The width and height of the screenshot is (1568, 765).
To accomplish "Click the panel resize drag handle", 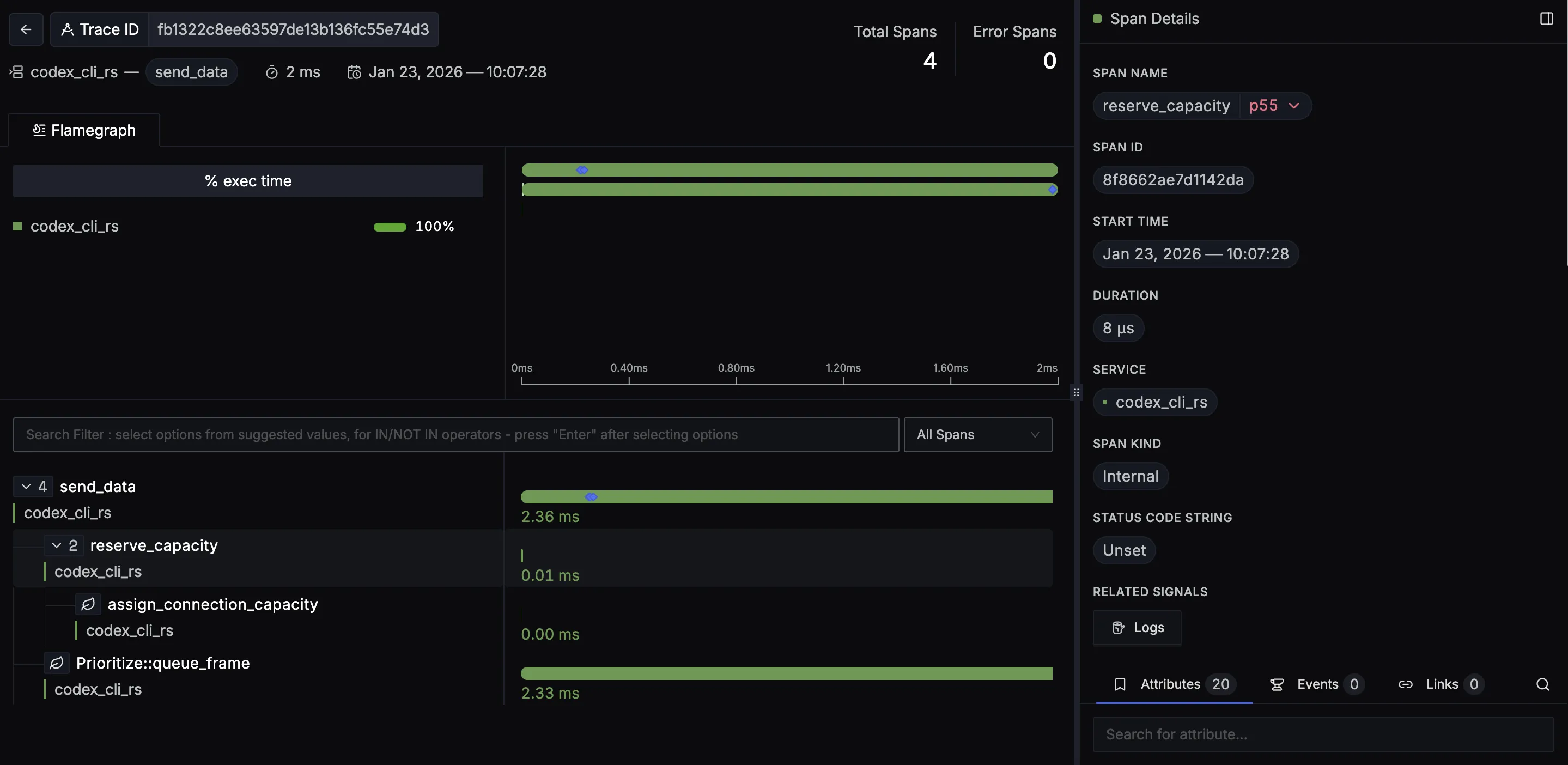I will (x=1076, y=392).
